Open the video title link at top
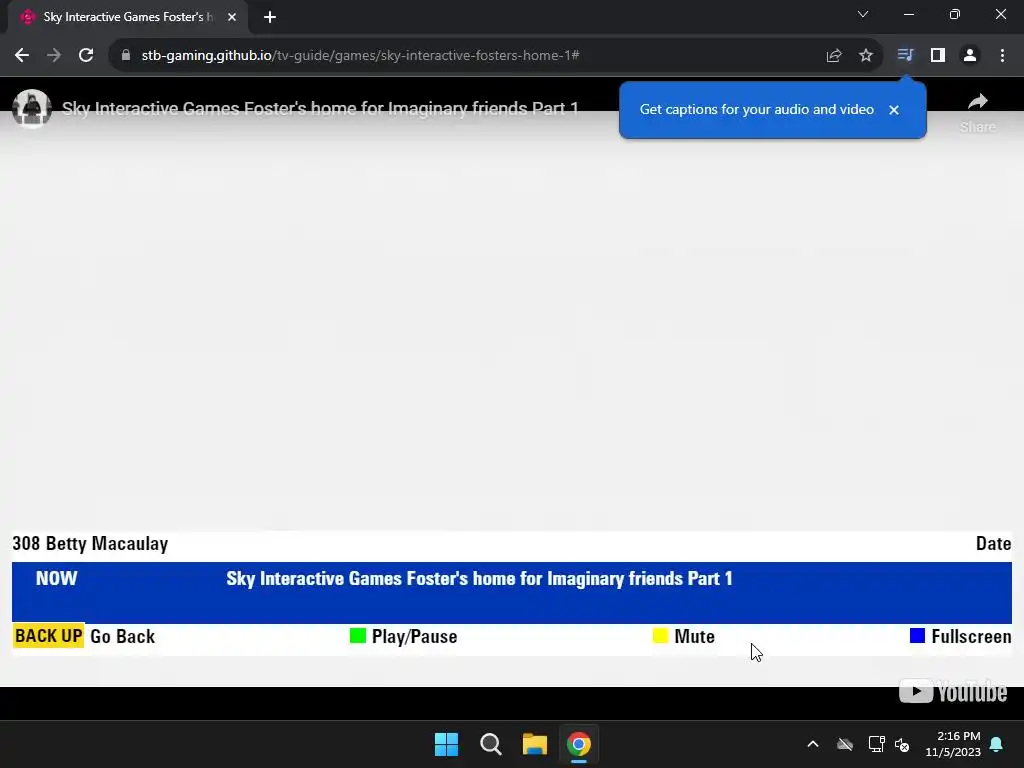 click(320, 108)
